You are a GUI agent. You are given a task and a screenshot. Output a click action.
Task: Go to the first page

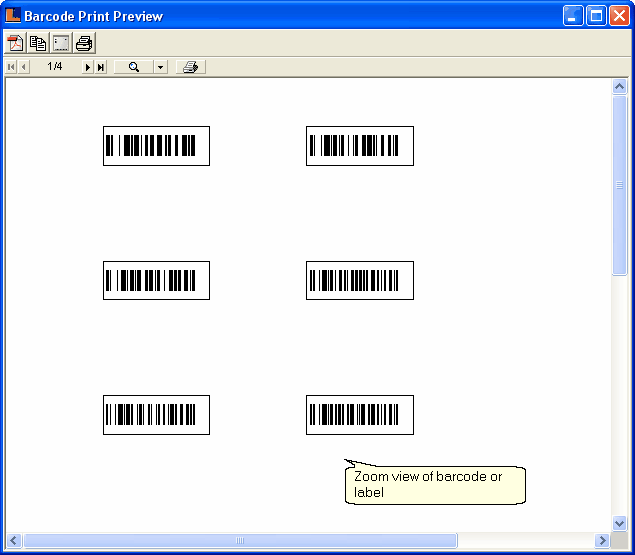click(11, 67)
